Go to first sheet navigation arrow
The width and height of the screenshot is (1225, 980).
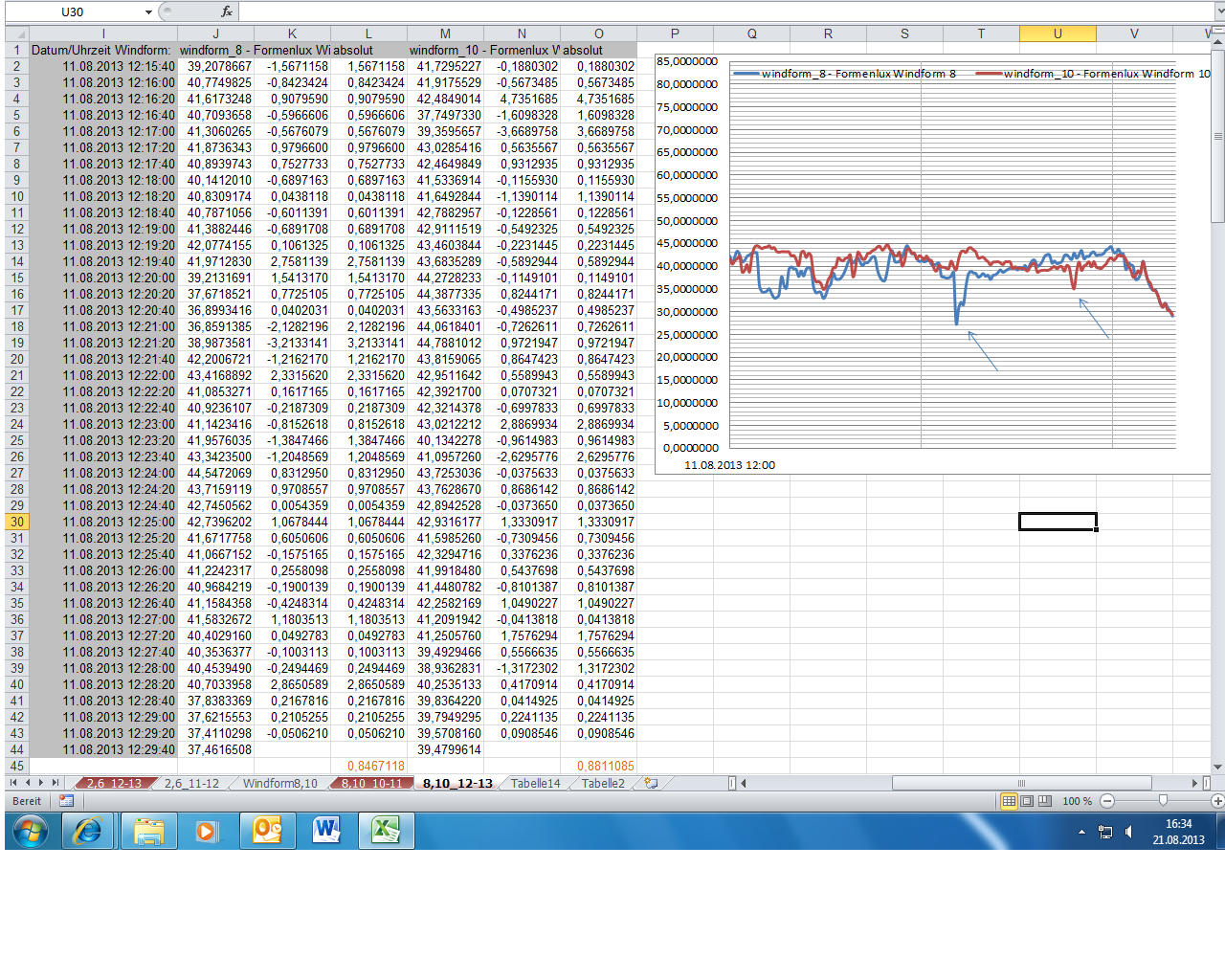coord(13,783)
